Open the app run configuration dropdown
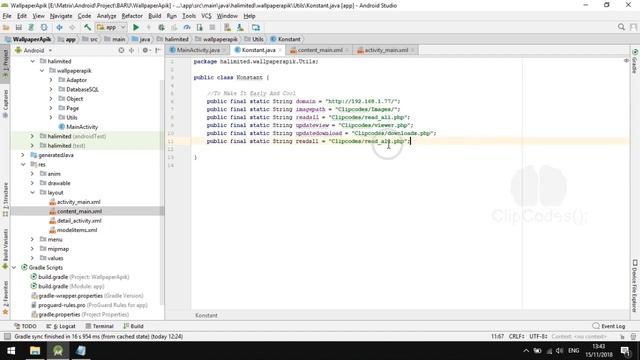Viewport: 640px width, 360px height. [111, 27]
